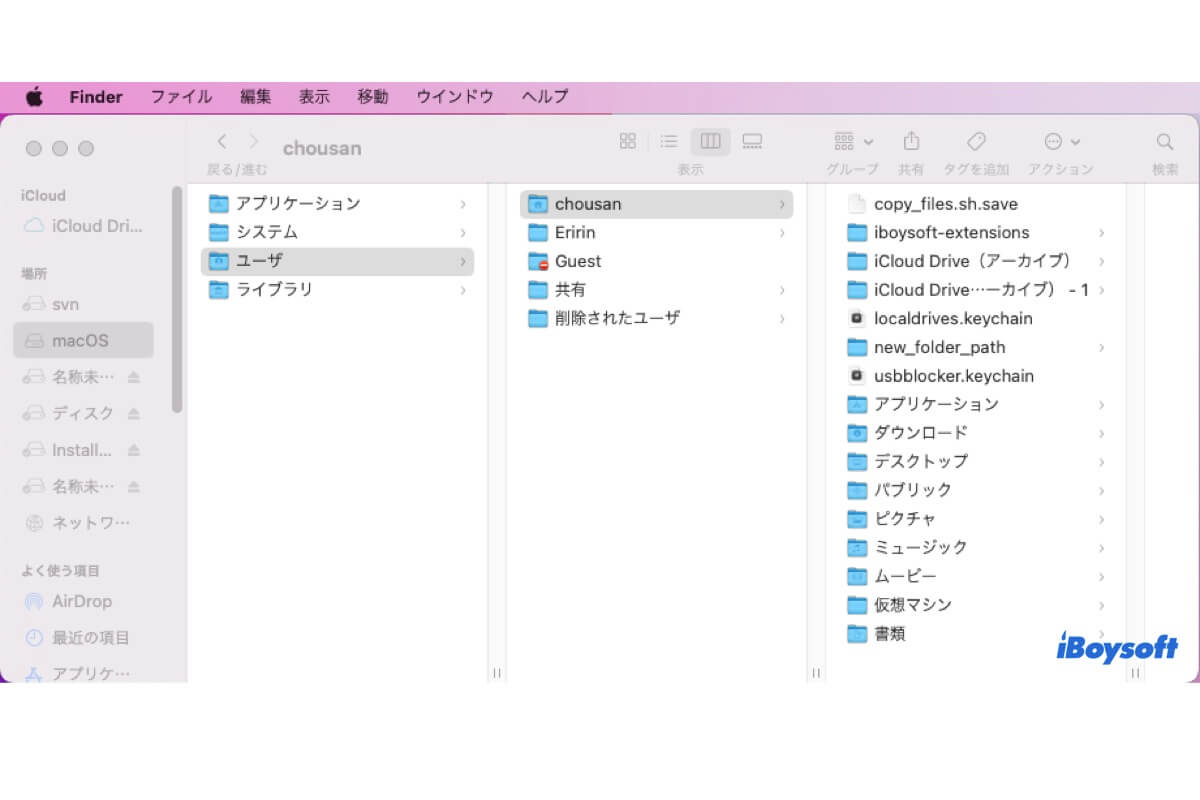
Task: Select the Eririn user folder
Action: coord(576,232)
